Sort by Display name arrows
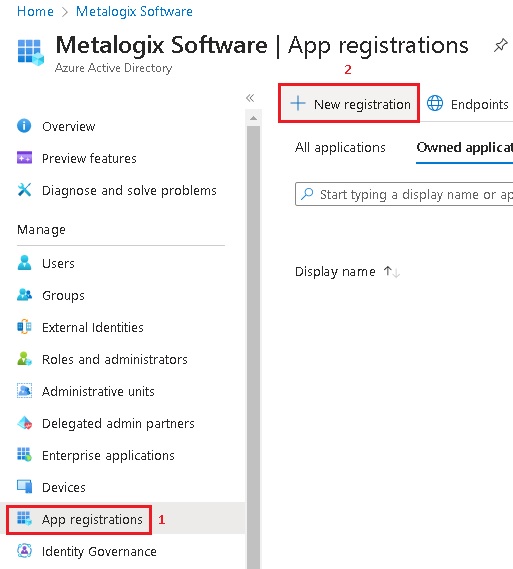The height and width of the screenshot is (569, 513). (391, 271)
